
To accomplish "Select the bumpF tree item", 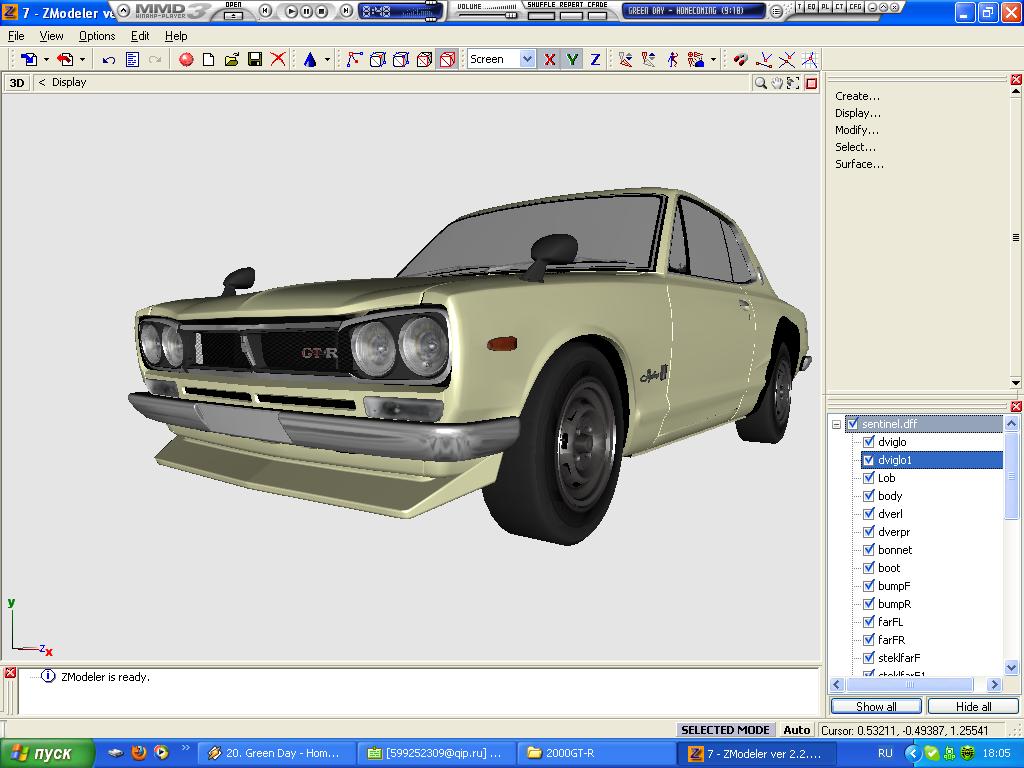I will click(893, 586).
